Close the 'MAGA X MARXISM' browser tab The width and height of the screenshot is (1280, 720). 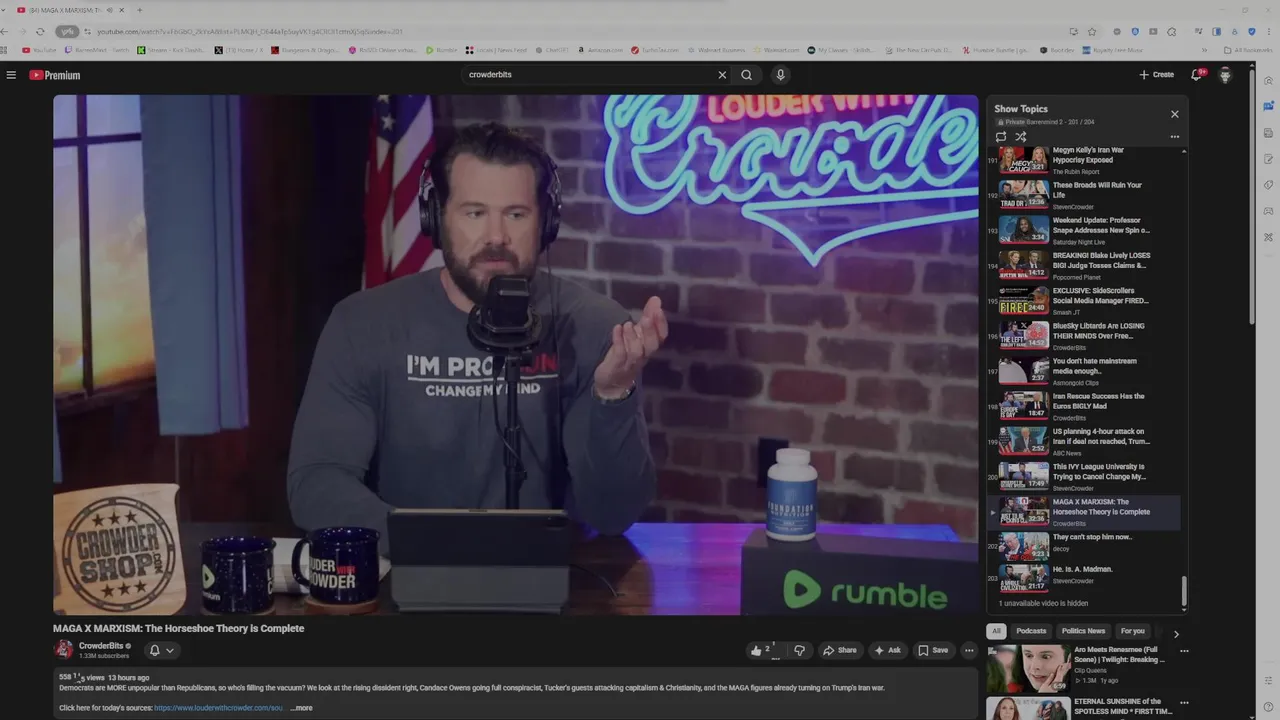pyautogui.click(x=122, y=10)
